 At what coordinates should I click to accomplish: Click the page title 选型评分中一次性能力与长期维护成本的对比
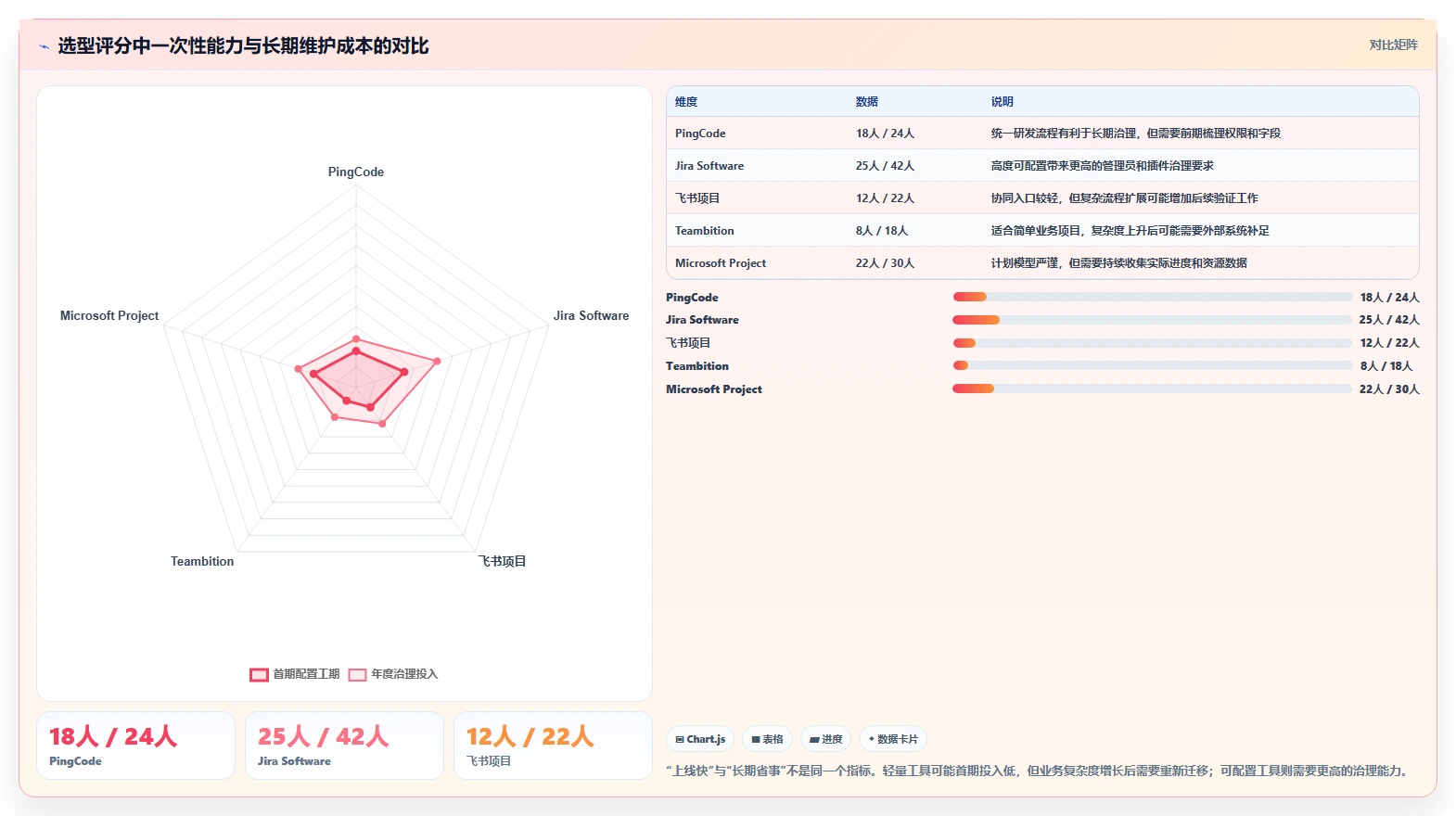pyautogui.click(x=243, y=46)
